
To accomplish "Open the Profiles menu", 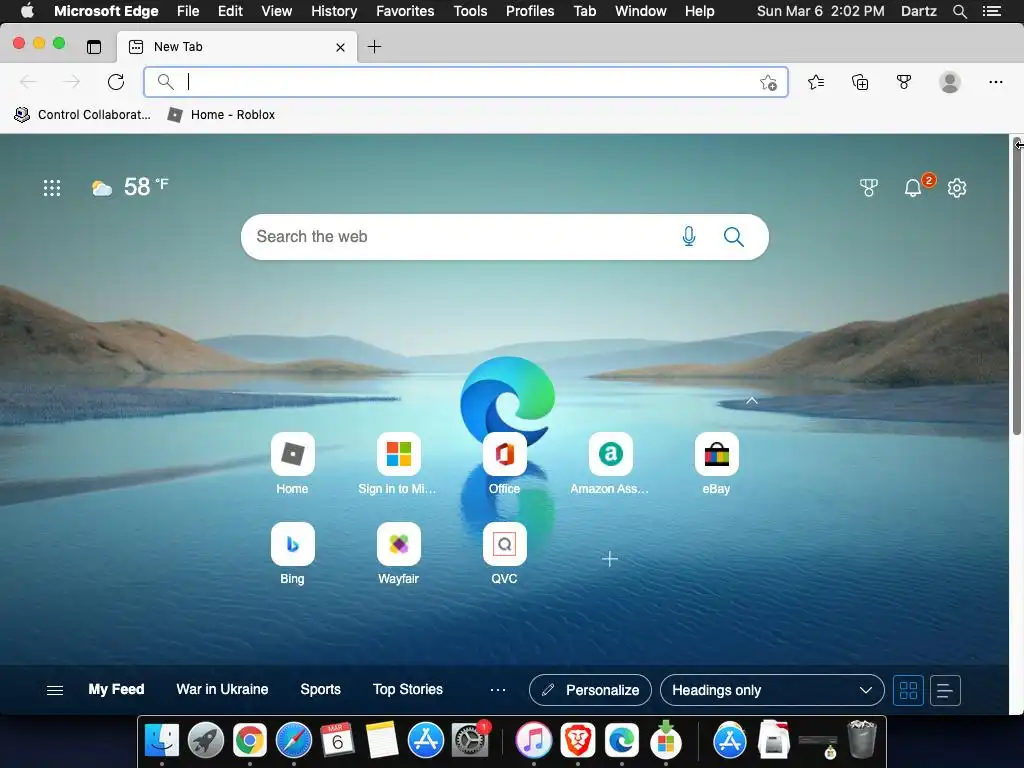I will click(x=530, y=11).
